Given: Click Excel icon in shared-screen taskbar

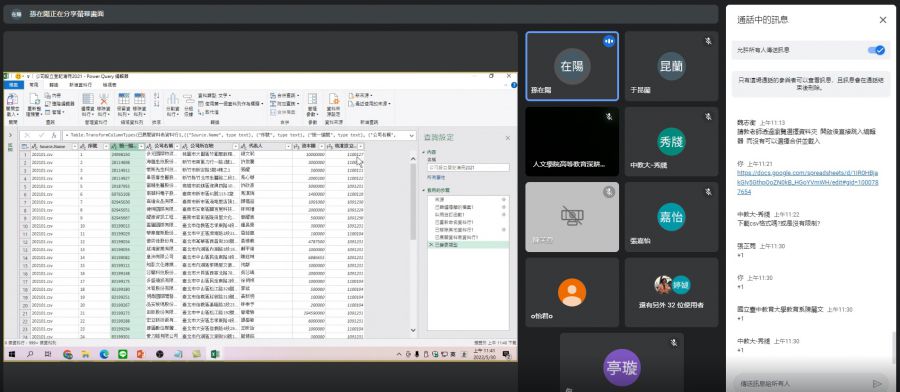Looking at the screenshot, I should pos(215,354).
